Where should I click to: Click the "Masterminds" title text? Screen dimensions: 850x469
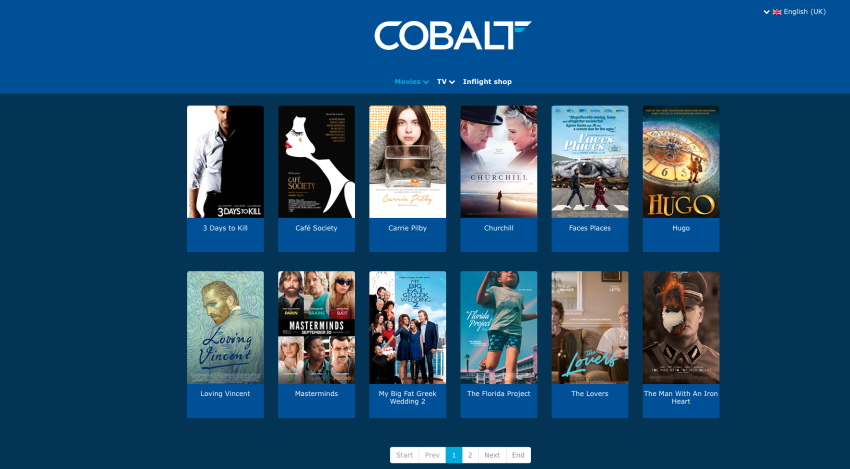(x=317, y=394)
